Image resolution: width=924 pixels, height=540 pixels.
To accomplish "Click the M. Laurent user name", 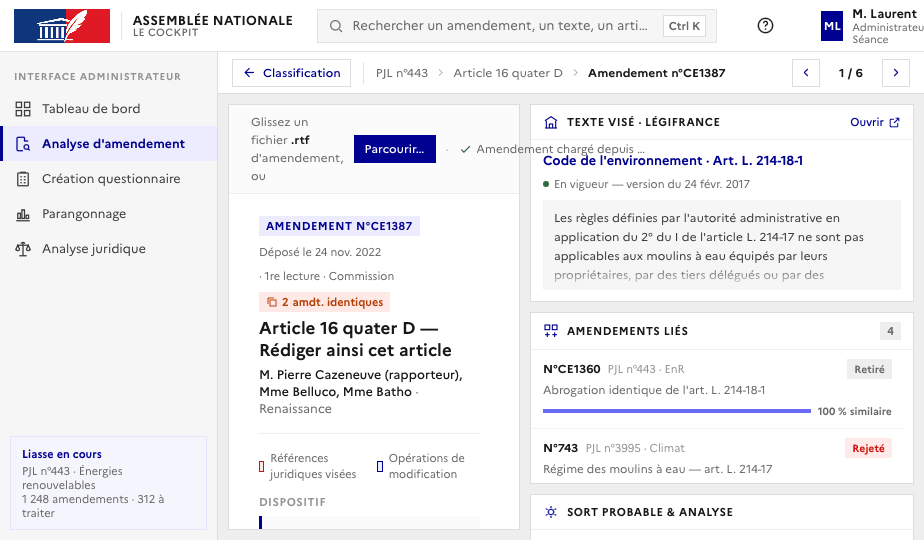I will click(885, 14).
